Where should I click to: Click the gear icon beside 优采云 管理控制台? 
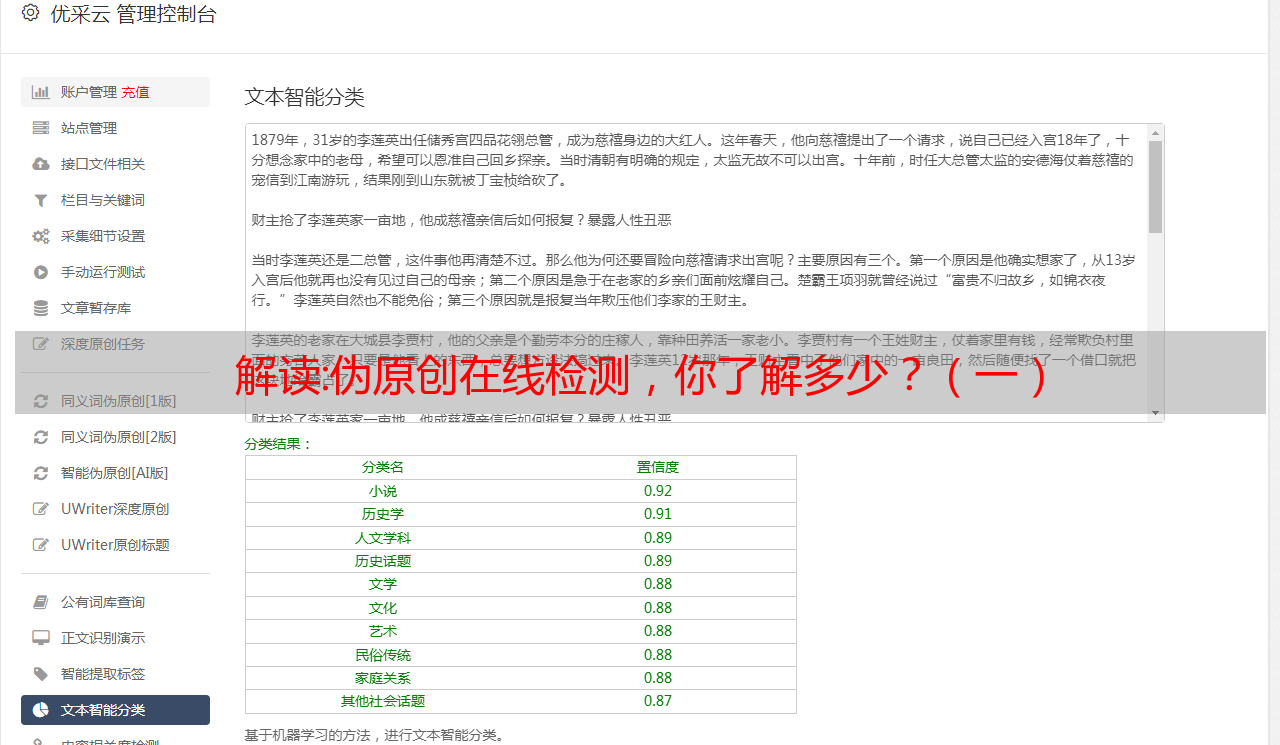coord(30,14)
